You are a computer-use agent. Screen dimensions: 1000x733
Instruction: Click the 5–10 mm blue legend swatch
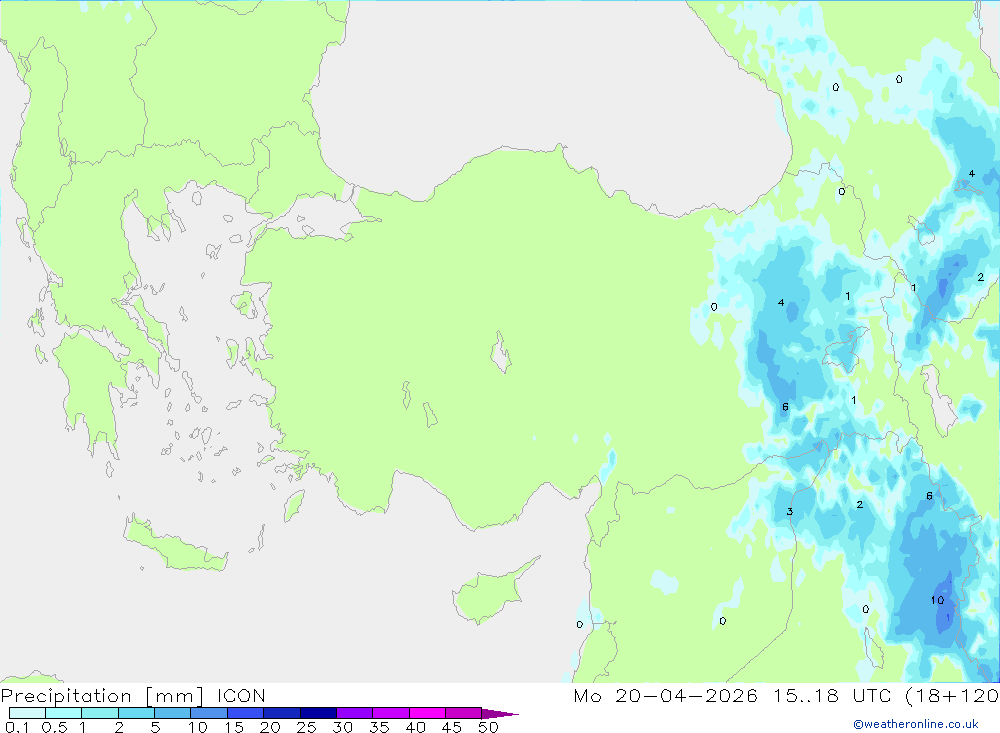click(x=172, y=713)
